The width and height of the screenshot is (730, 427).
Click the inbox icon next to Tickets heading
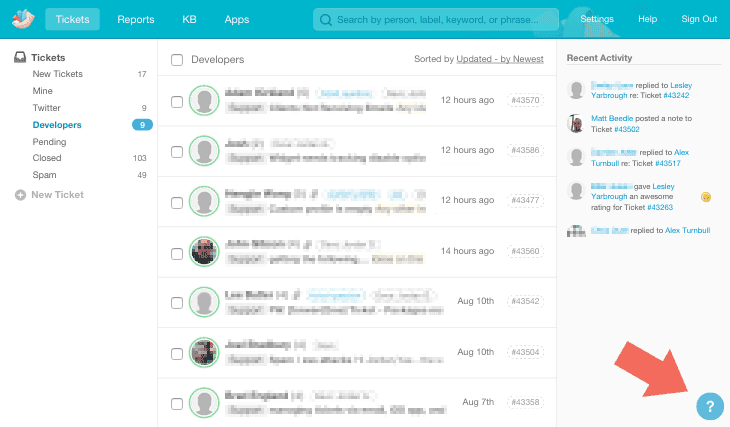pos(20,58)
